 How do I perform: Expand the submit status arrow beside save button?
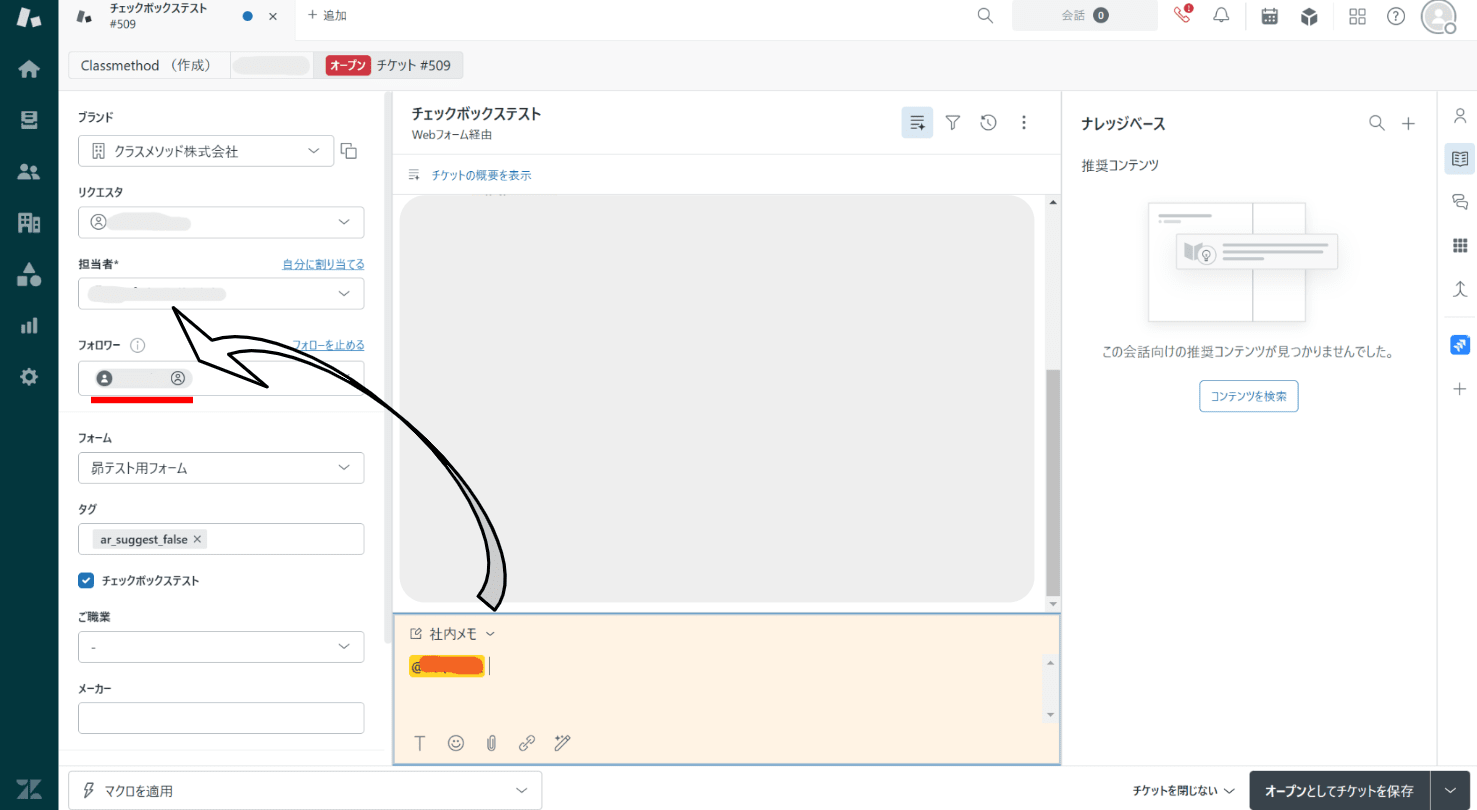[1450, 790]
